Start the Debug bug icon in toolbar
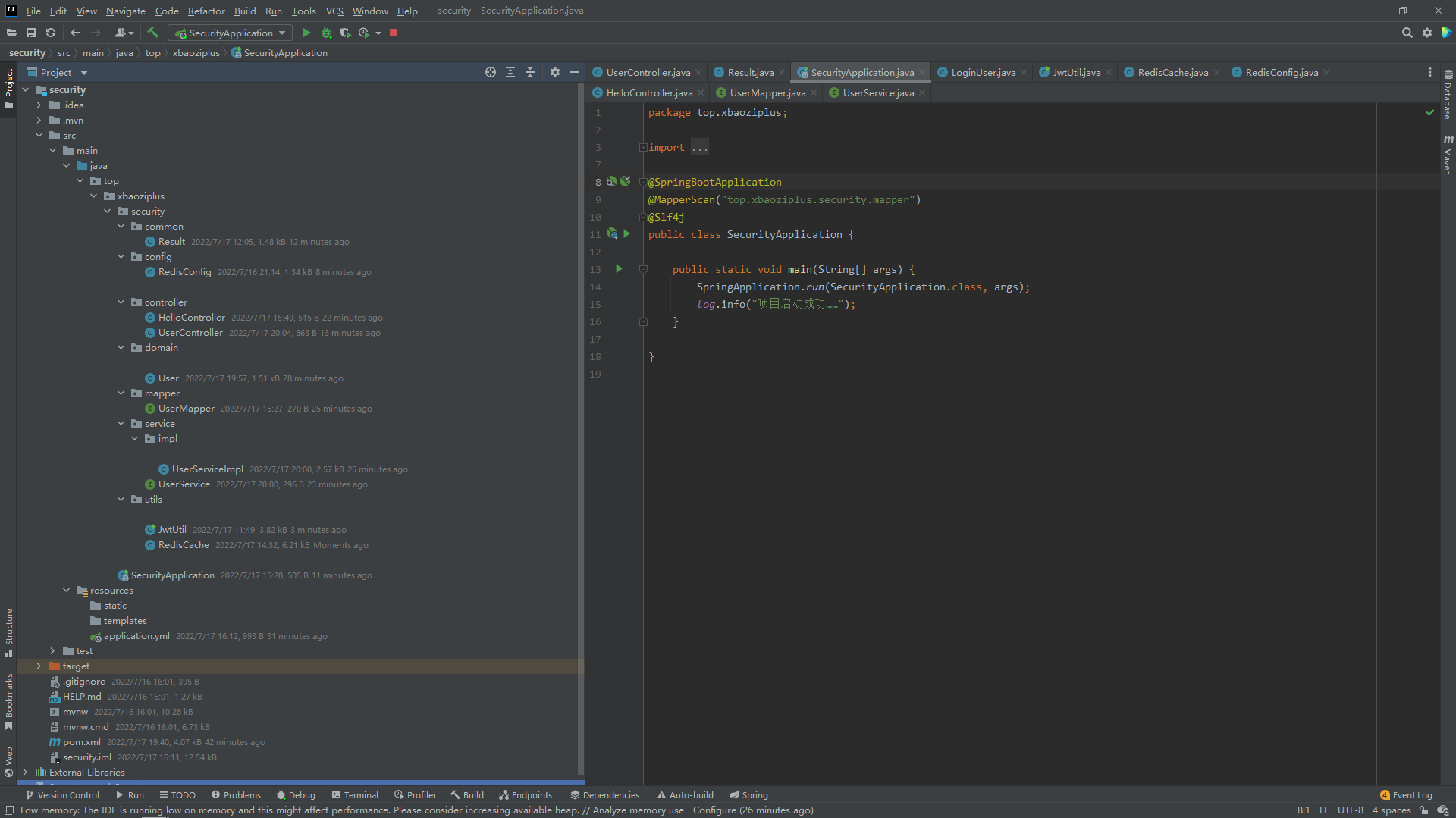Viewport: 1456px width, 818px height. click(x=326, y=33)
